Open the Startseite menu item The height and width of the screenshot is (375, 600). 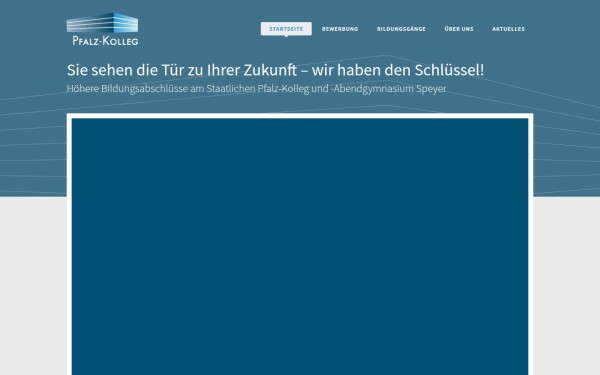pyautogui.click(x=286, y=29)
